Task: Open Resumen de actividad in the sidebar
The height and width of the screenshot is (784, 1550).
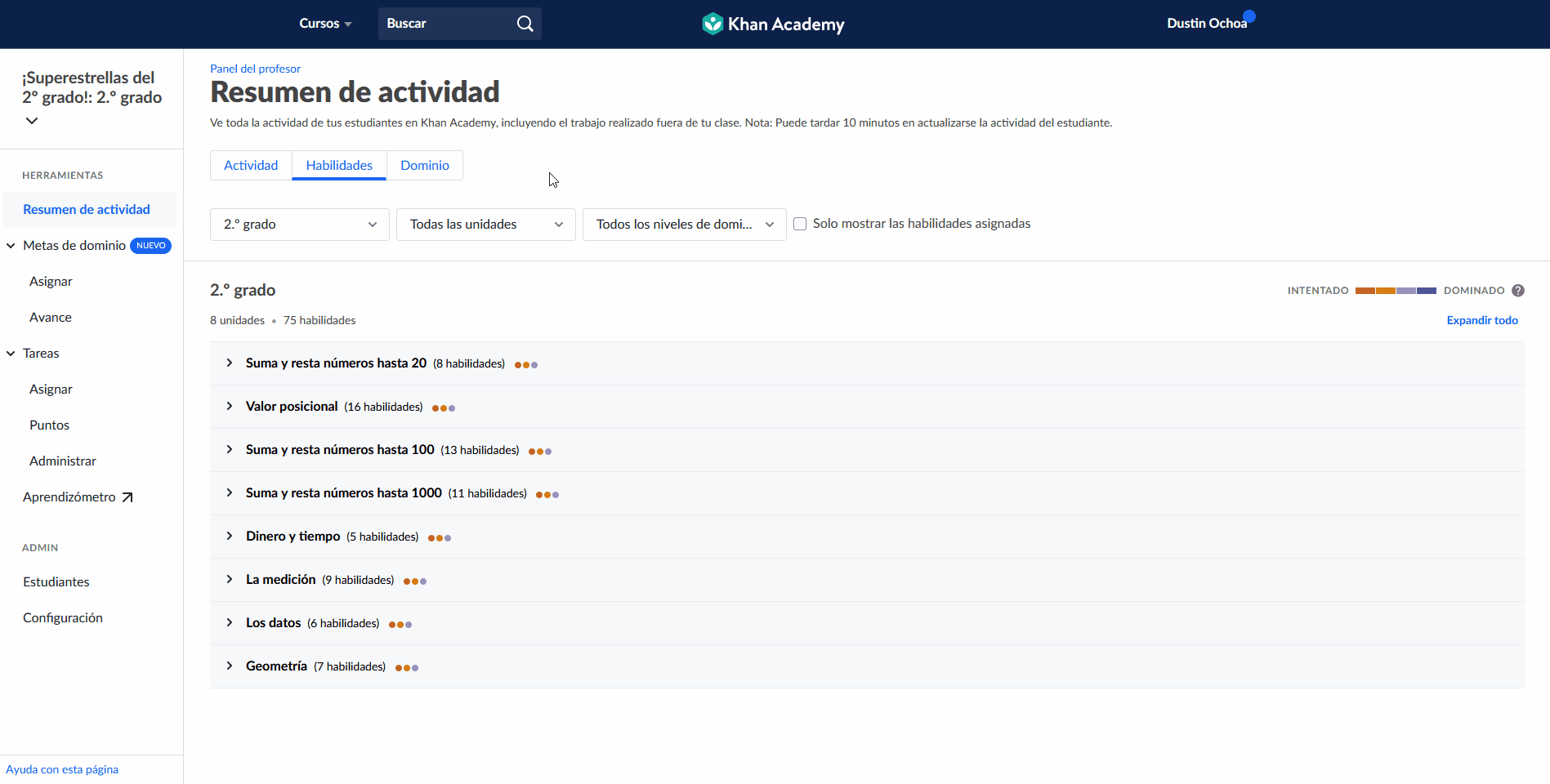Action: 89,210
